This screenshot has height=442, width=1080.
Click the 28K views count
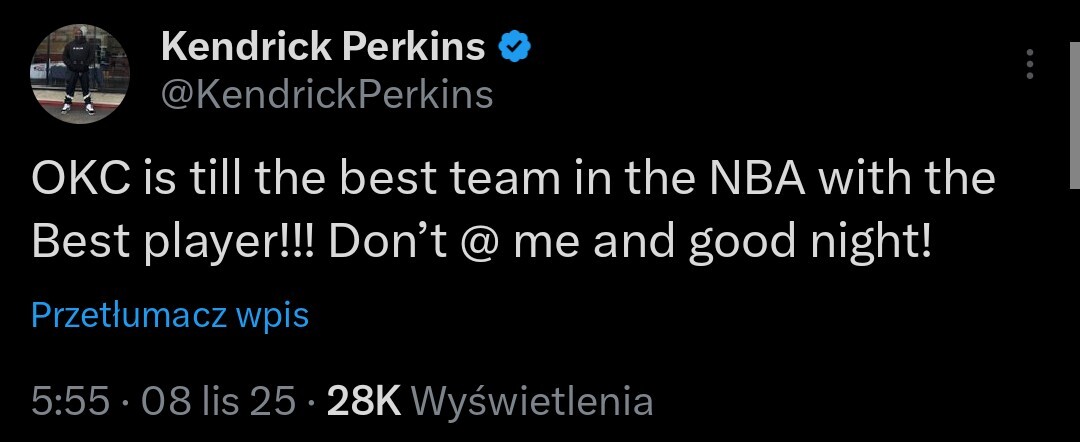pyautogui.click(x=364, y=402)
